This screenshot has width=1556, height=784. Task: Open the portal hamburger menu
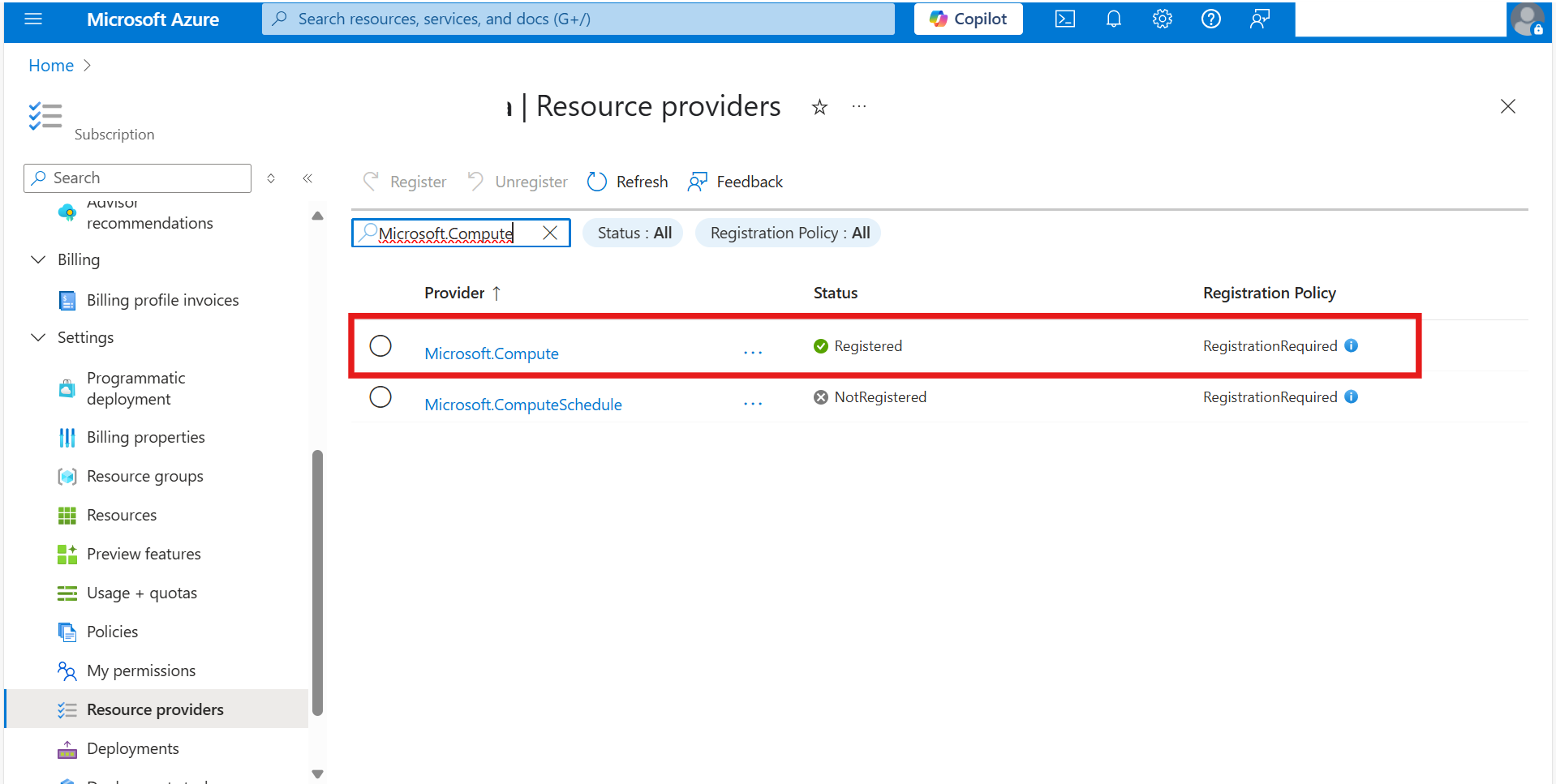pos(32,19)
